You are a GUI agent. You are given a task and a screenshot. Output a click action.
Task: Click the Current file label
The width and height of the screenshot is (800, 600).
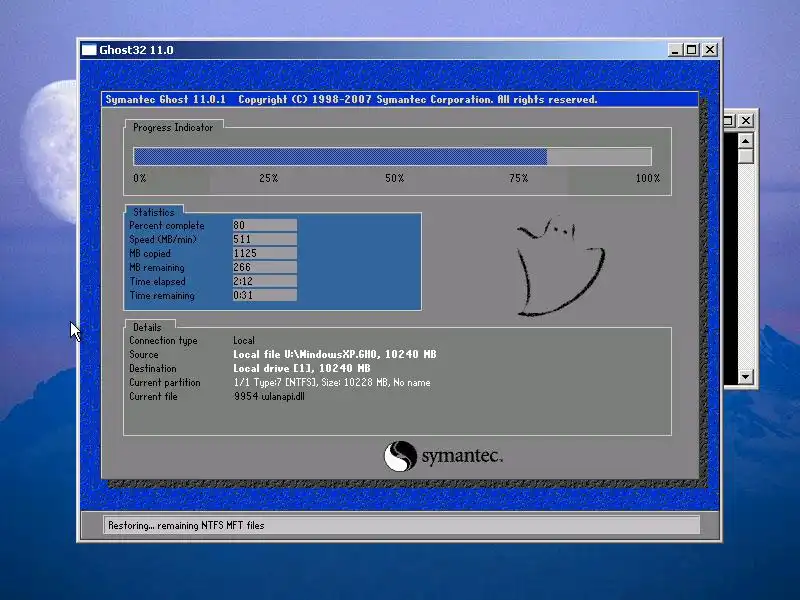154,396
